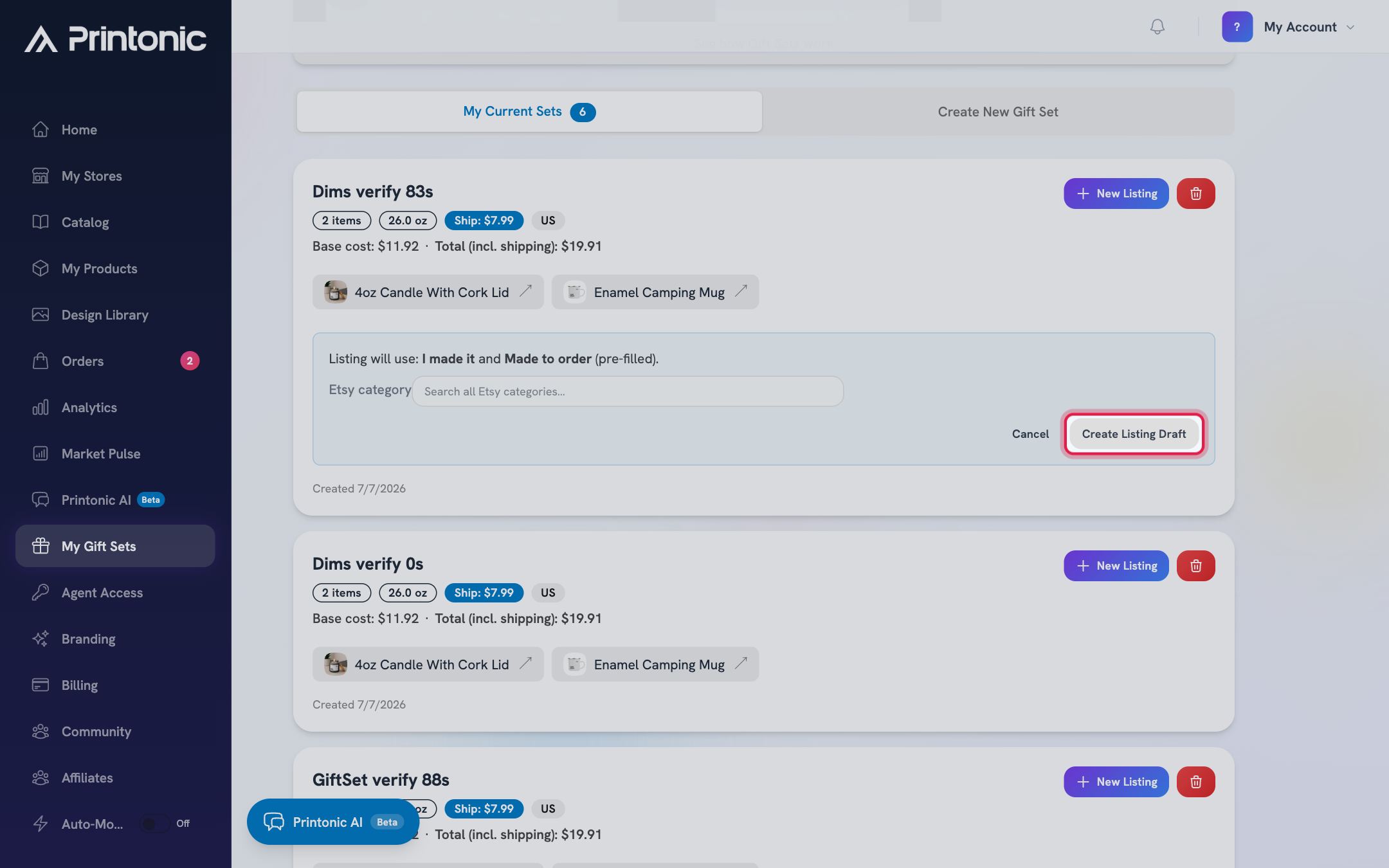This screenshot has width=1389, height=868.
Task: Click the purple account avatar icon
Action: coord(1237,27)
